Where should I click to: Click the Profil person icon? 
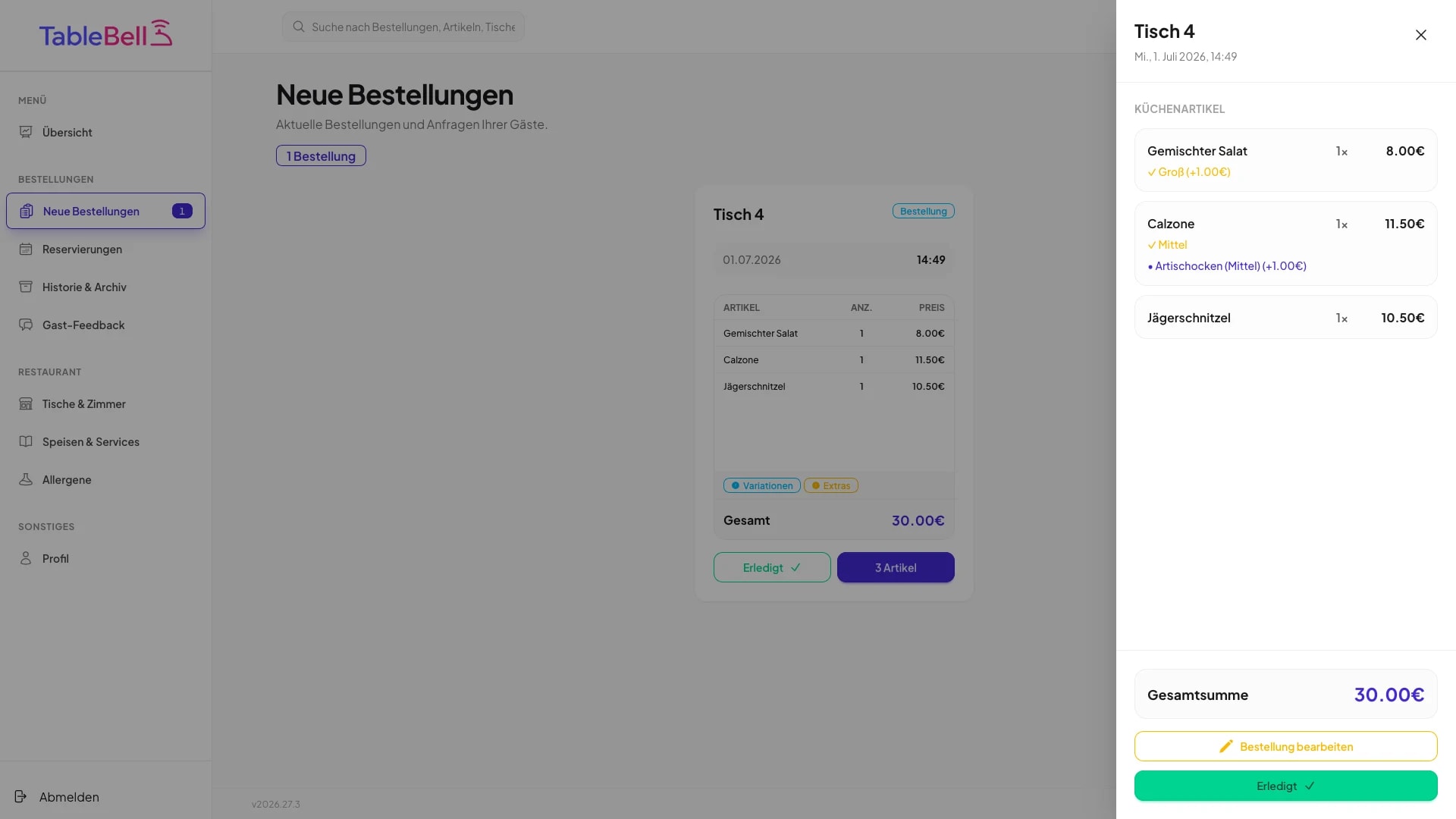click(x=26, y=558)
